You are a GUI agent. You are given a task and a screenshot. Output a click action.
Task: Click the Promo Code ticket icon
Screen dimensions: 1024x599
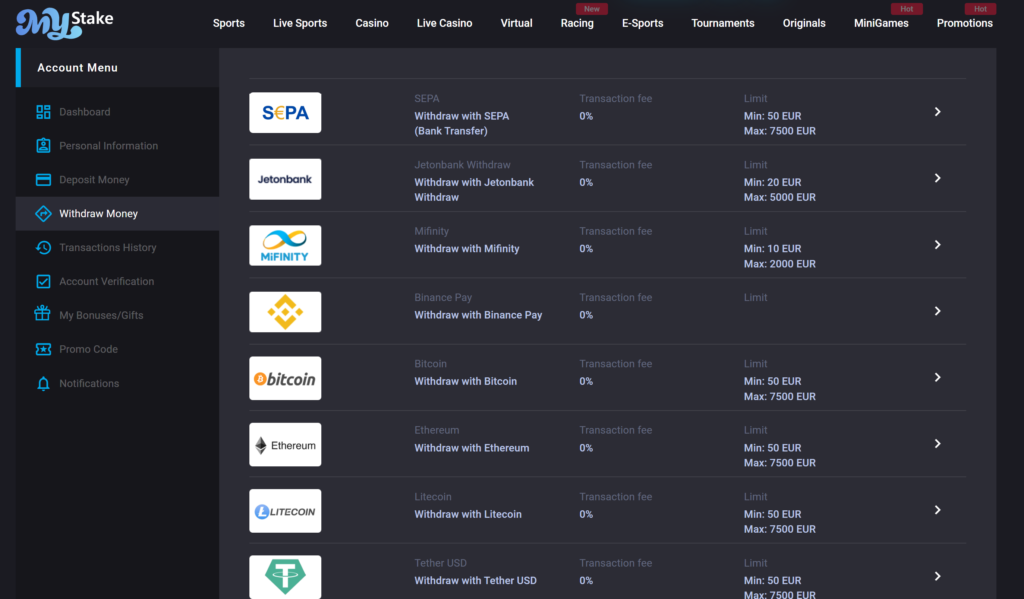[43, 349]
